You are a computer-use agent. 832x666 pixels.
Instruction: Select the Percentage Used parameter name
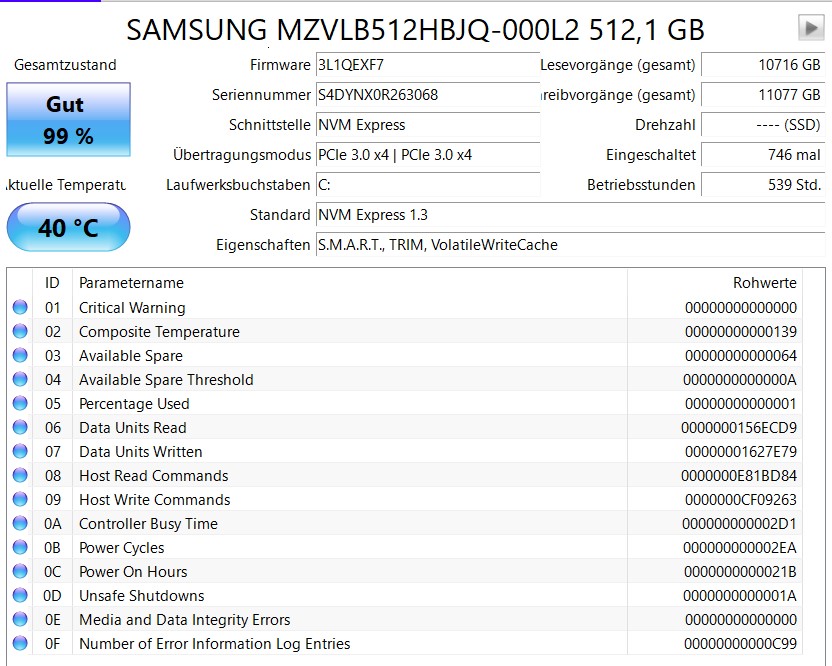[134, 404]
